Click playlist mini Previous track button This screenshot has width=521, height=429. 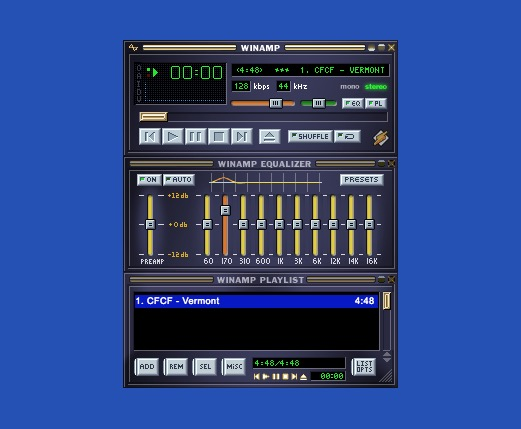(x=256, y=377)
